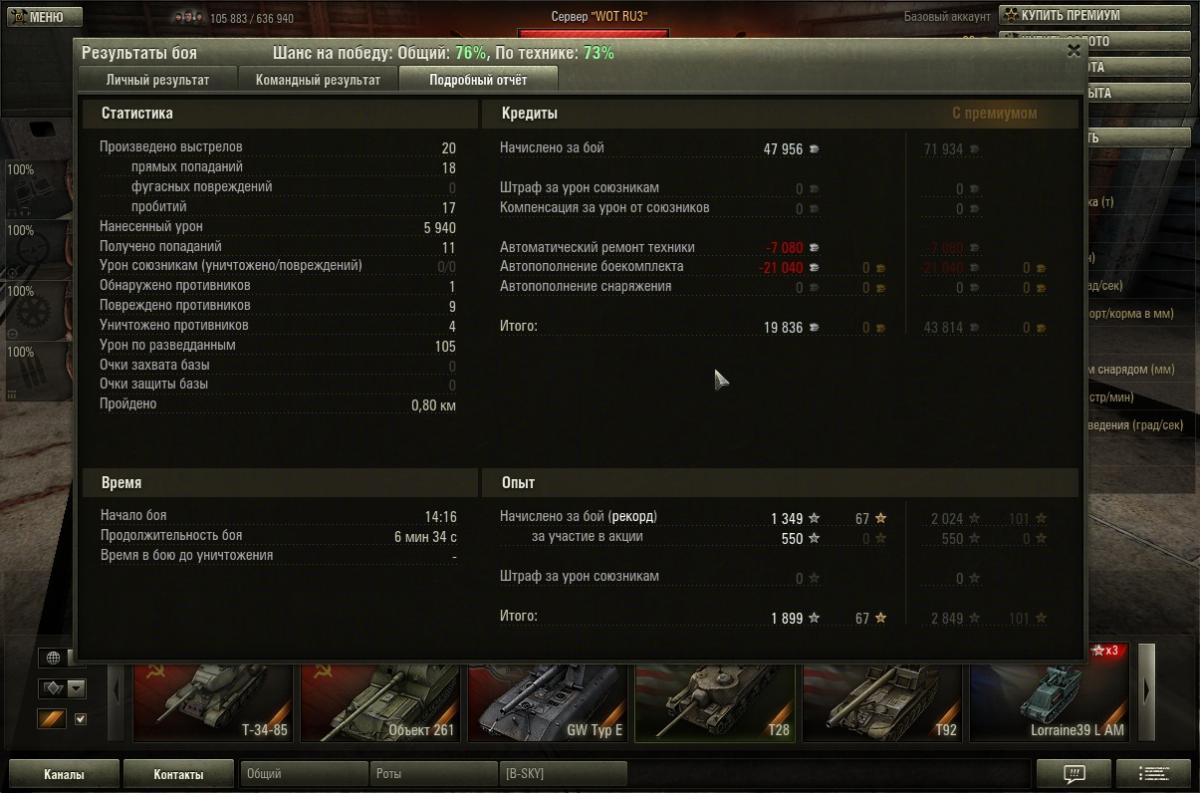Screen dimensions: 1200x793
Task: Open the nation filter globe icon
Action: click(52, 657)
